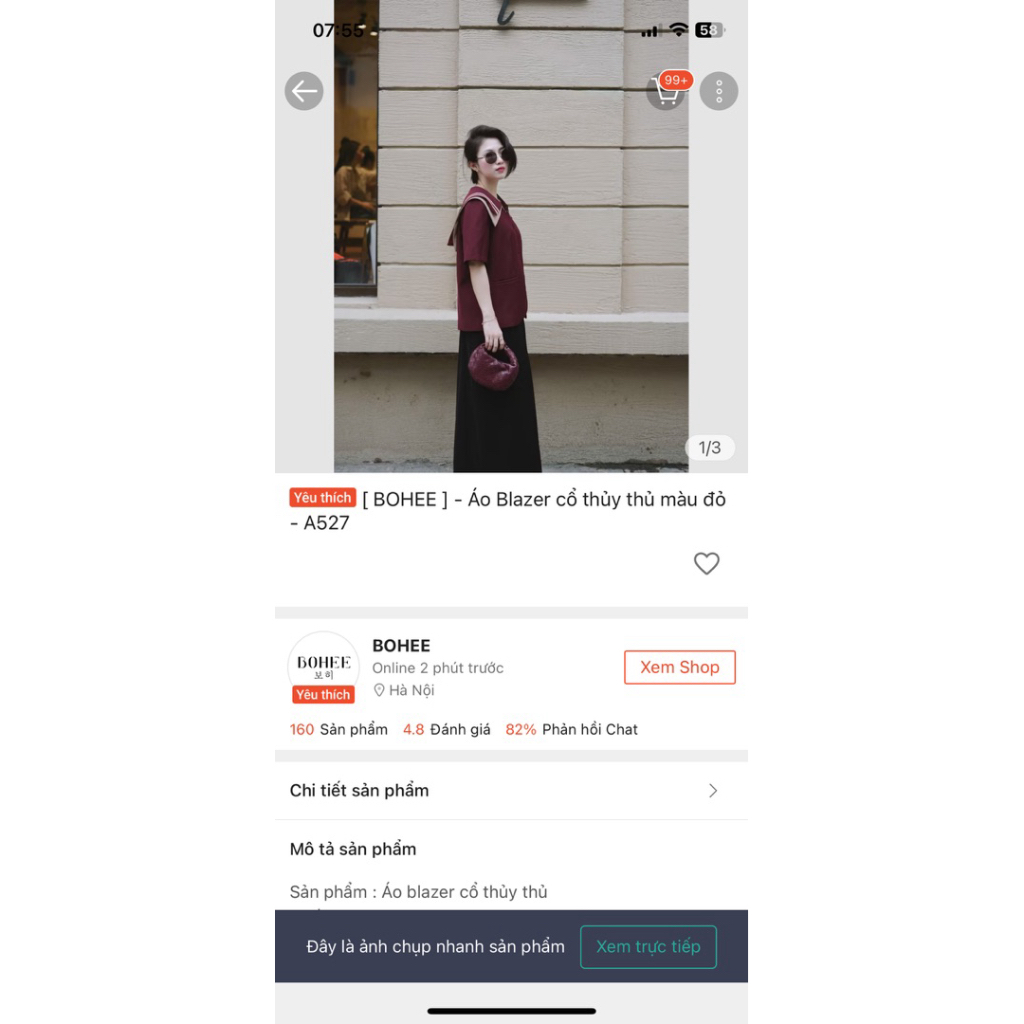Open the three-dot more options menu
Image resolution: width=1024 pixels, height=1024 pixels.
tap(718, 91)
